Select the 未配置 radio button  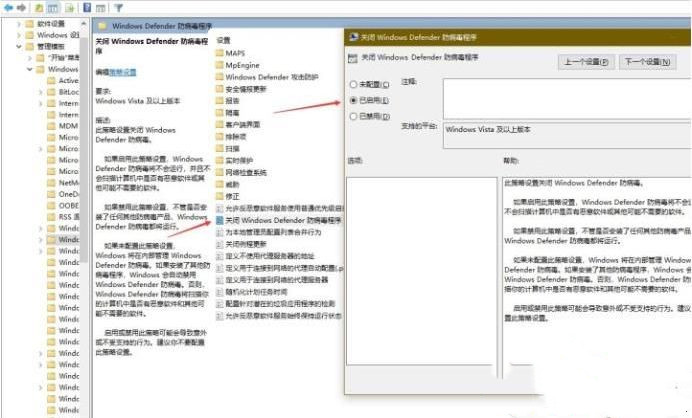353,84
